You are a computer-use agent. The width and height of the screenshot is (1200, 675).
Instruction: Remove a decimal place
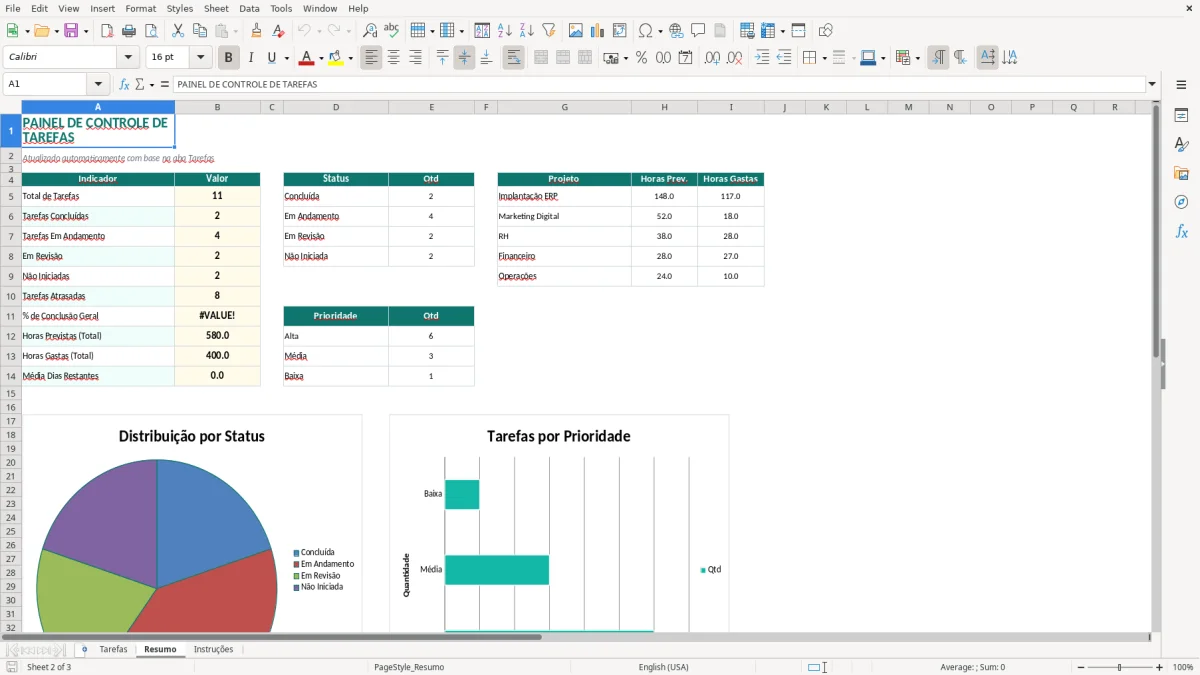735,58
